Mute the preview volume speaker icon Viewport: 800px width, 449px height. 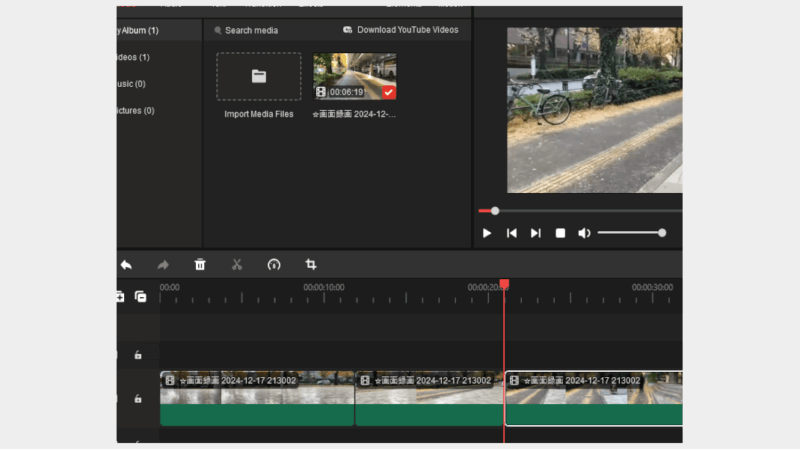(x=584, y=233)
